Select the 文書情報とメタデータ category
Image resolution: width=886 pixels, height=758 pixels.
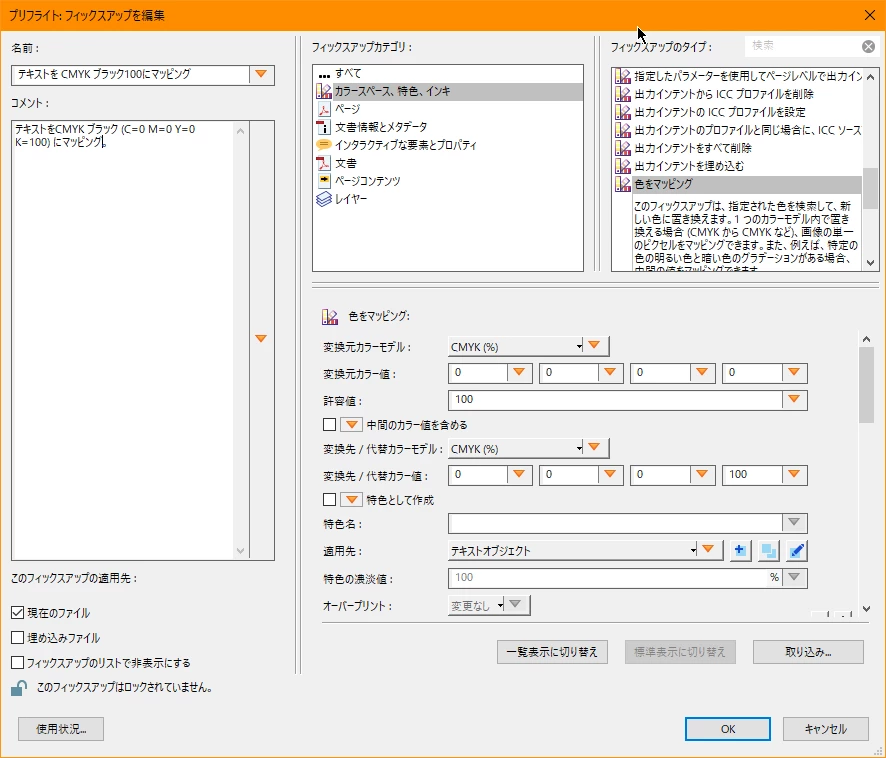[381, 127]
